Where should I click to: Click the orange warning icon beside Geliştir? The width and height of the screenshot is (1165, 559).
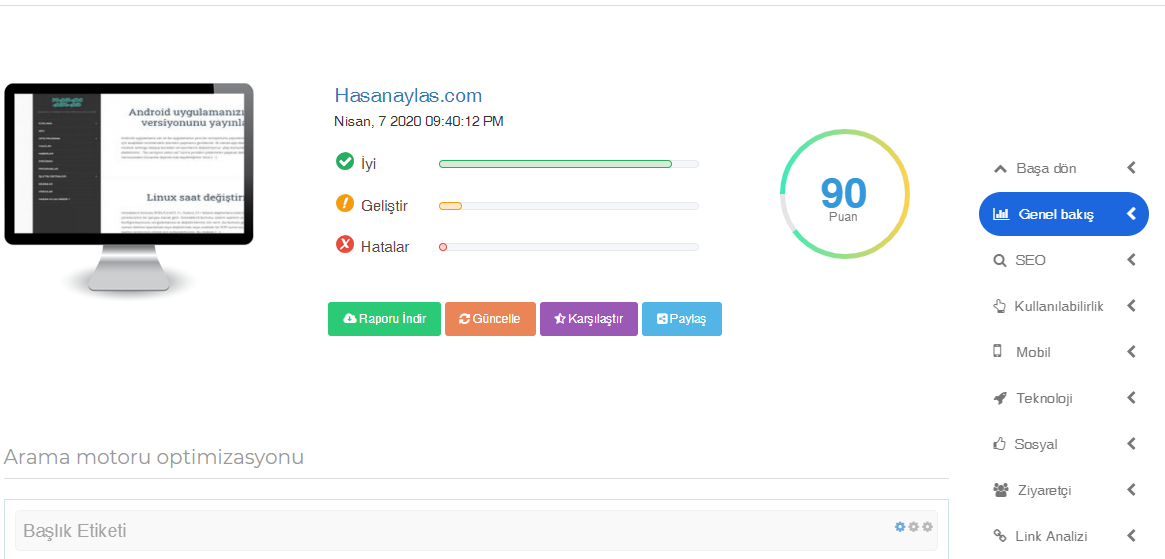[x=345, y=203]
